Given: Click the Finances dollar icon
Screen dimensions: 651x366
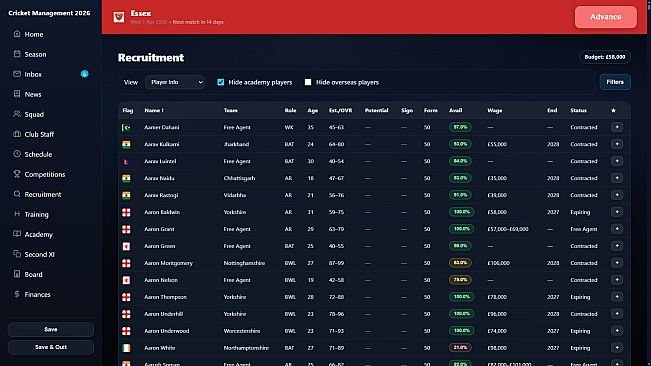Looking at the screenshot, I should 17,294.
